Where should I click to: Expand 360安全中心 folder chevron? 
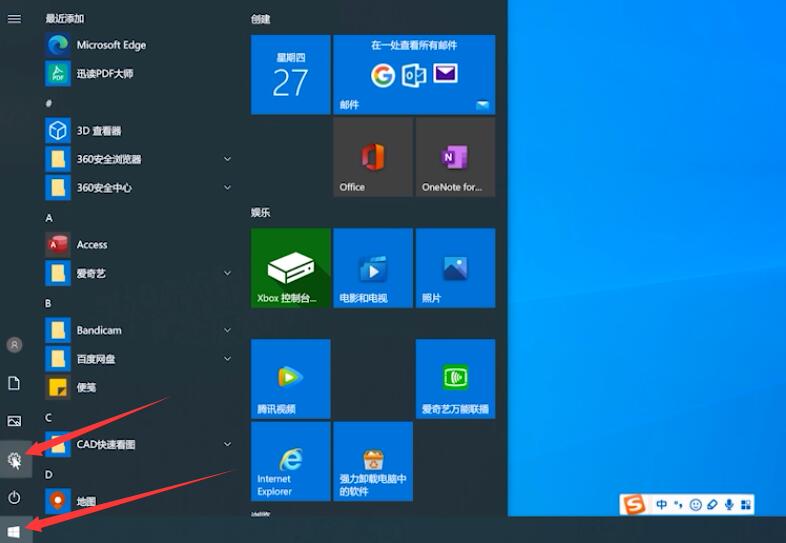click(227, 188)
